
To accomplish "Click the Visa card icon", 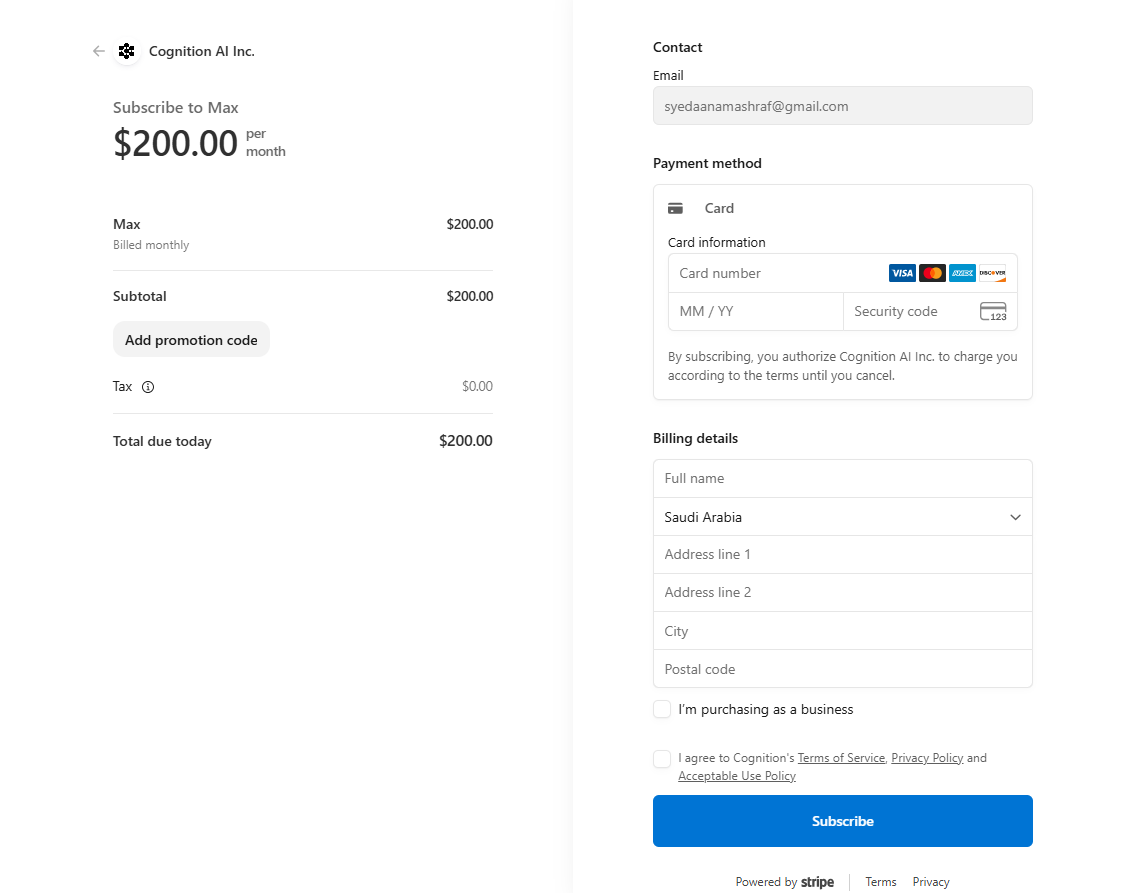I will click(x=902, y=273).
